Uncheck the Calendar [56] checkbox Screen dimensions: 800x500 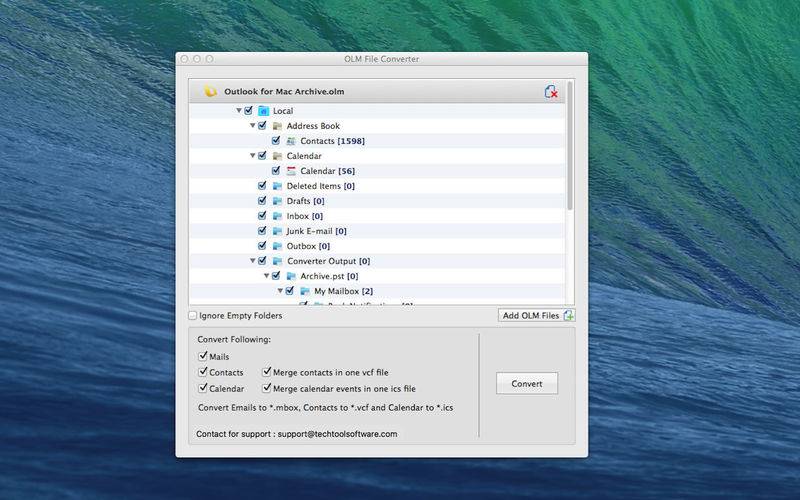coord(276,170)
